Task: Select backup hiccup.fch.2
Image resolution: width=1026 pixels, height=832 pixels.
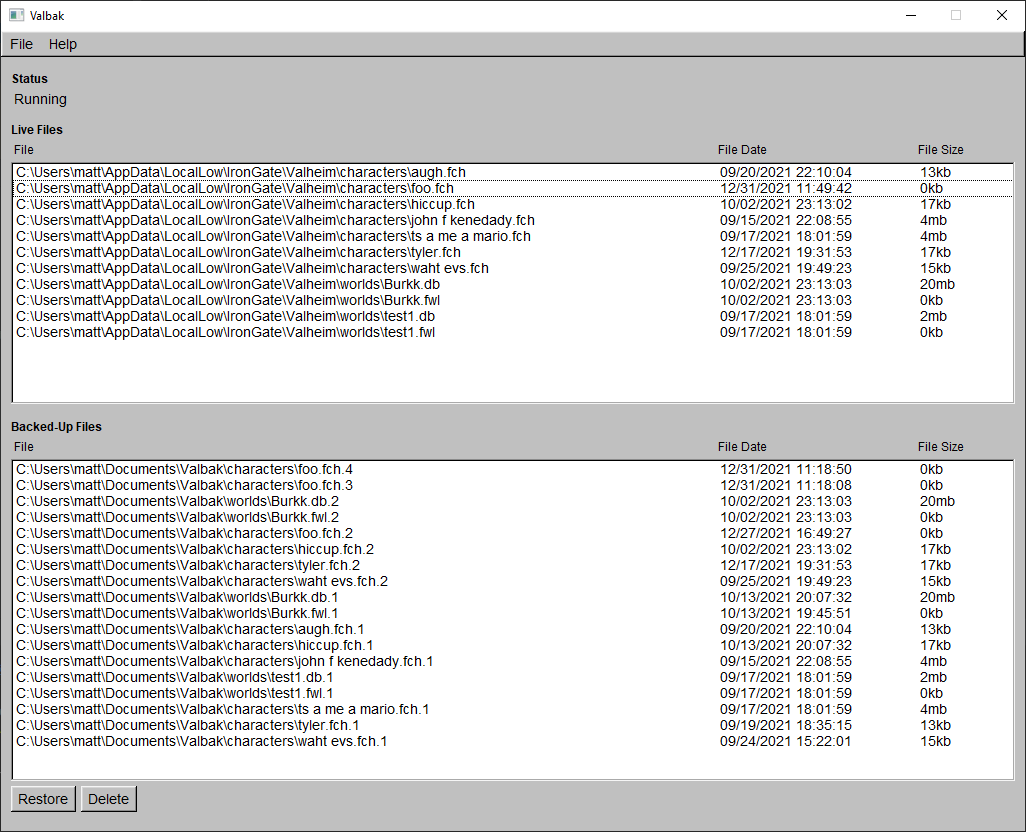Action: [513, 549]
